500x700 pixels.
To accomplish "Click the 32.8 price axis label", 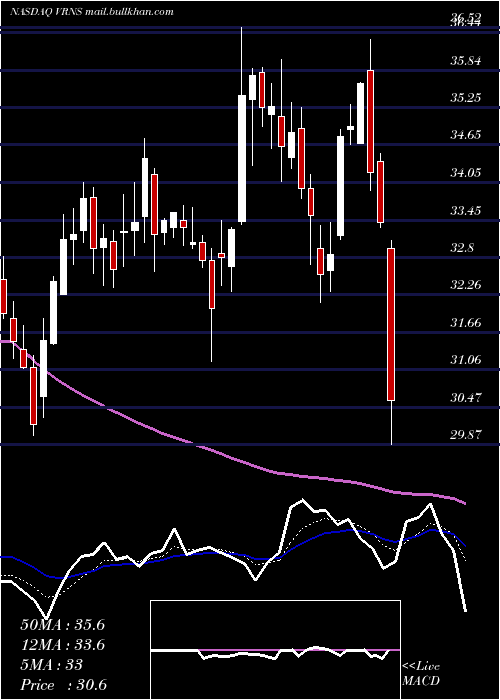I will pyautogui.click(x=461, y=248).
